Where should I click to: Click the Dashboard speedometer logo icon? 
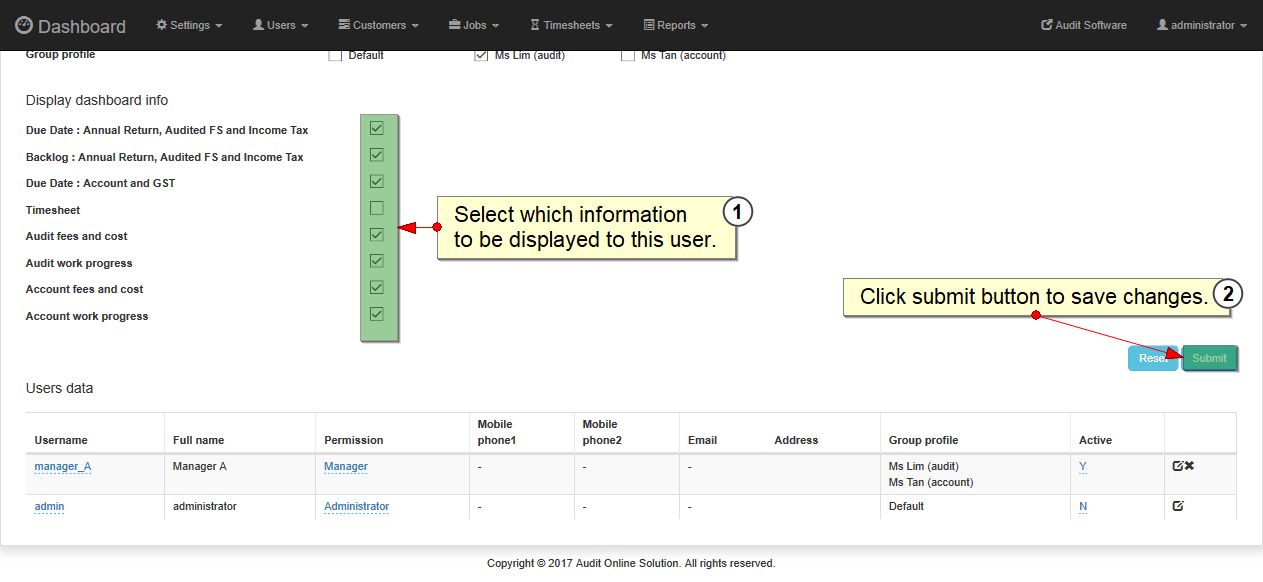click(24, 26)
